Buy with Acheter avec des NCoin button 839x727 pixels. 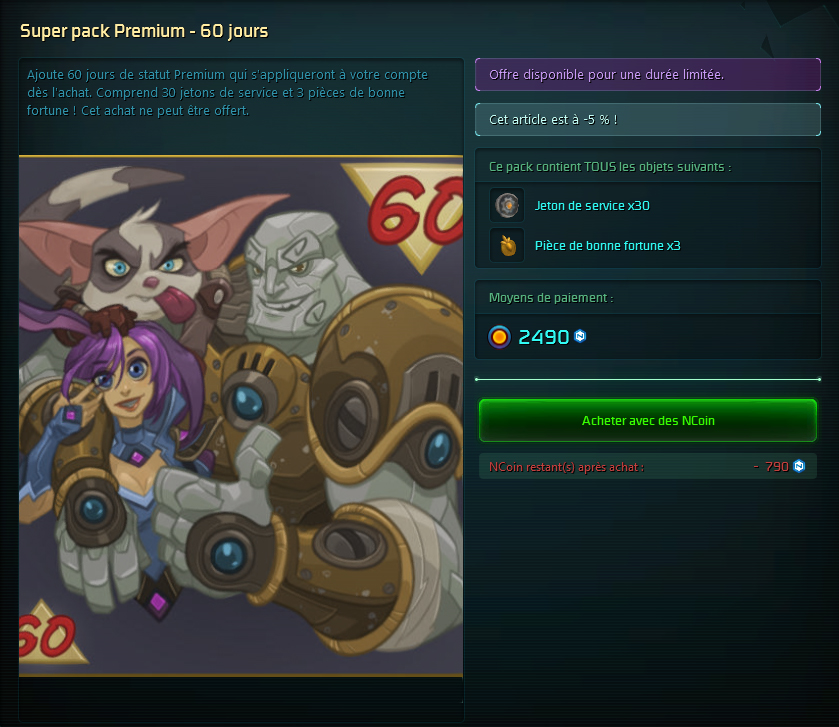click(x=648, y=420)
